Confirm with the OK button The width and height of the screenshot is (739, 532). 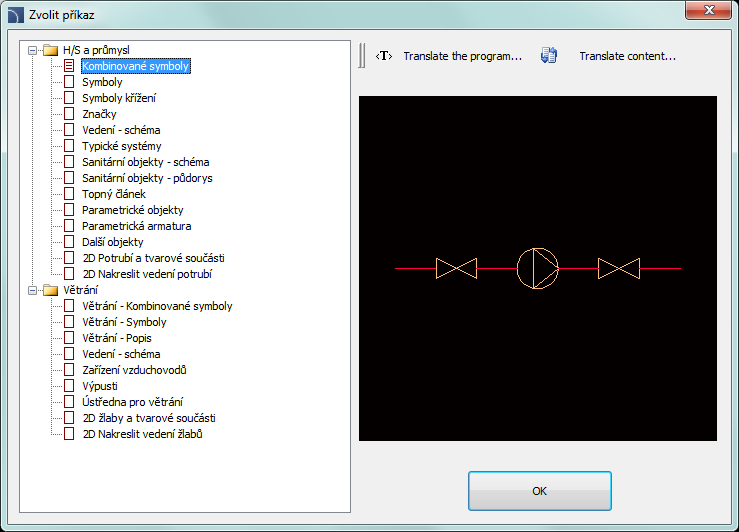[540, 491]
